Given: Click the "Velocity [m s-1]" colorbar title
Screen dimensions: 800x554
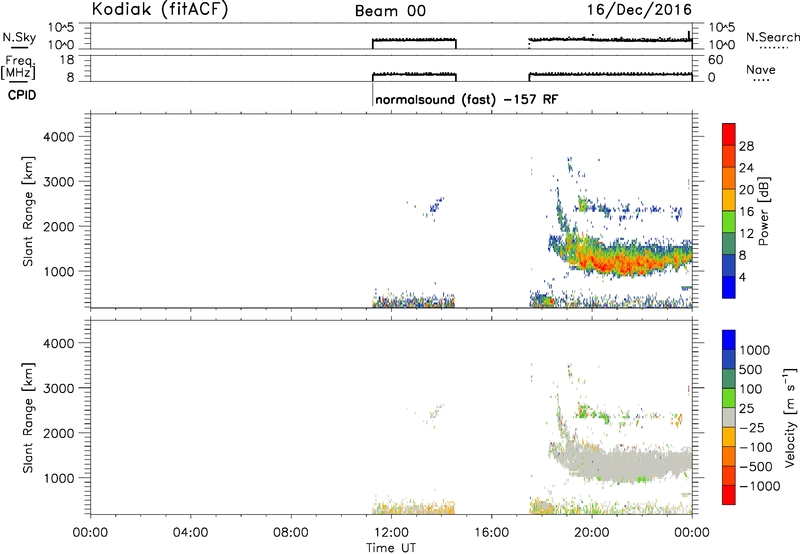Looking at the screenshot, I should [x=790, y=417].
